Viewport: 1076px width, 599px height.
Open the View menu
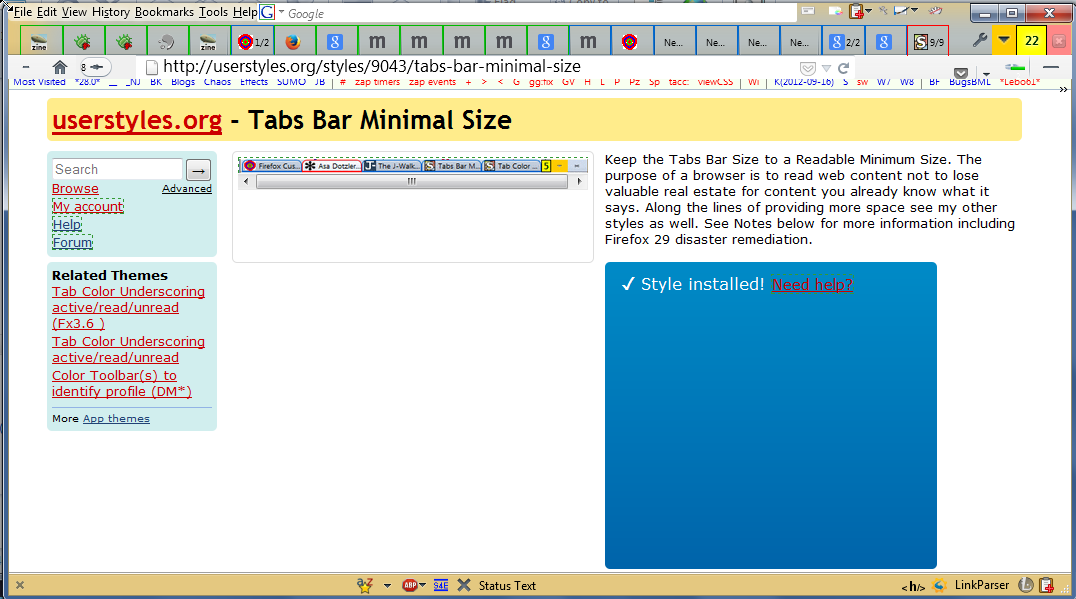point(74,12)
